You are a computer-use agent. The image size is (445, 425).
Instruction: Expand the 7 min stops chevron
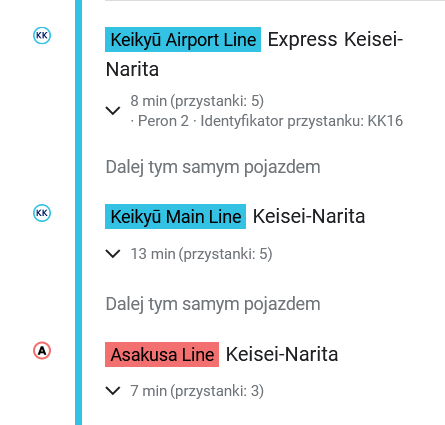tap(113, 391)
